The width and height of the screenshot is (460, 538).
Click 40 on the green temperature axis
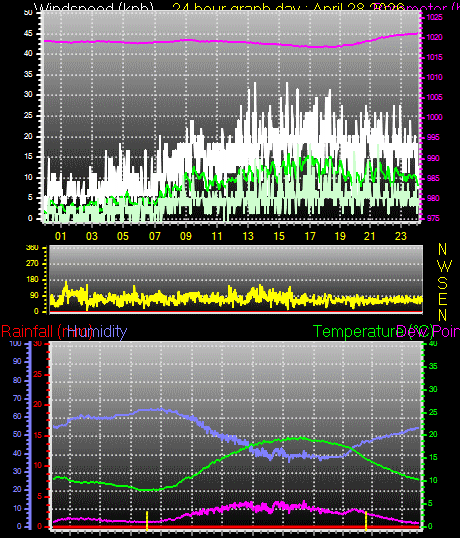pos(433,343)
